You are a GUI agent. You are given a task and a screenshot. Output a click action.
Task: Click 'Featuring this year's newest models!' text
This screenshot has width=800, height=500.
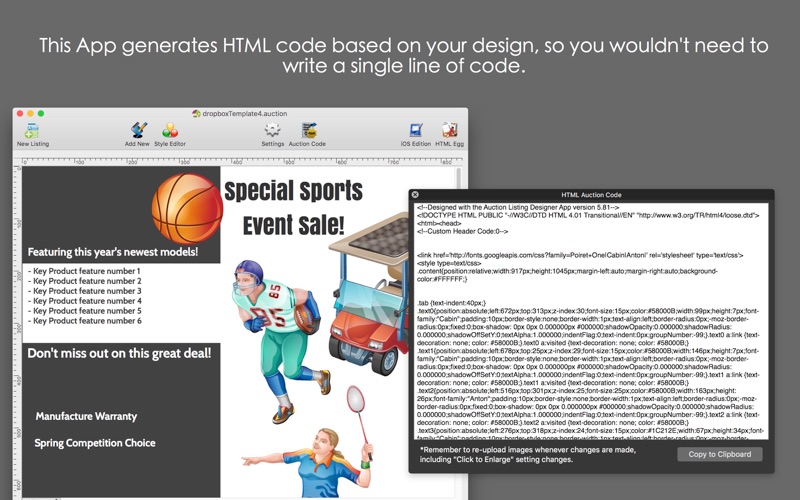click(x=113, y=252)
